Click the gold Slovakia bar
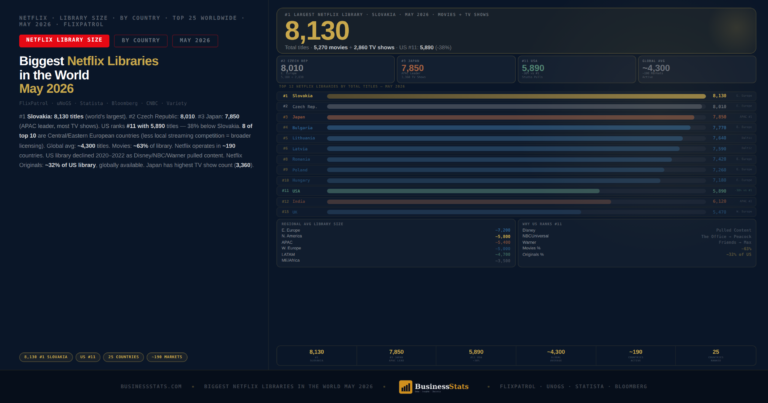 point(516,96)
